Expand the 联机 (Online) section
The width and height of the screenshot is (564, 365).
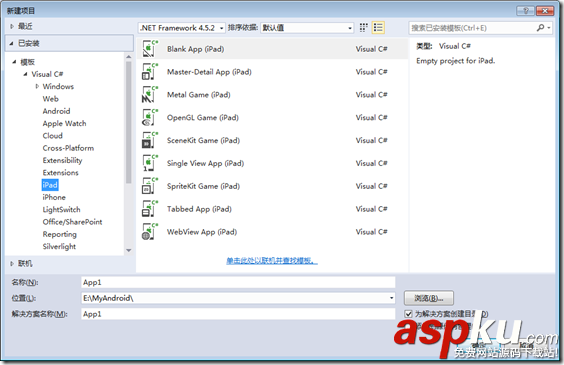(12, 264)
